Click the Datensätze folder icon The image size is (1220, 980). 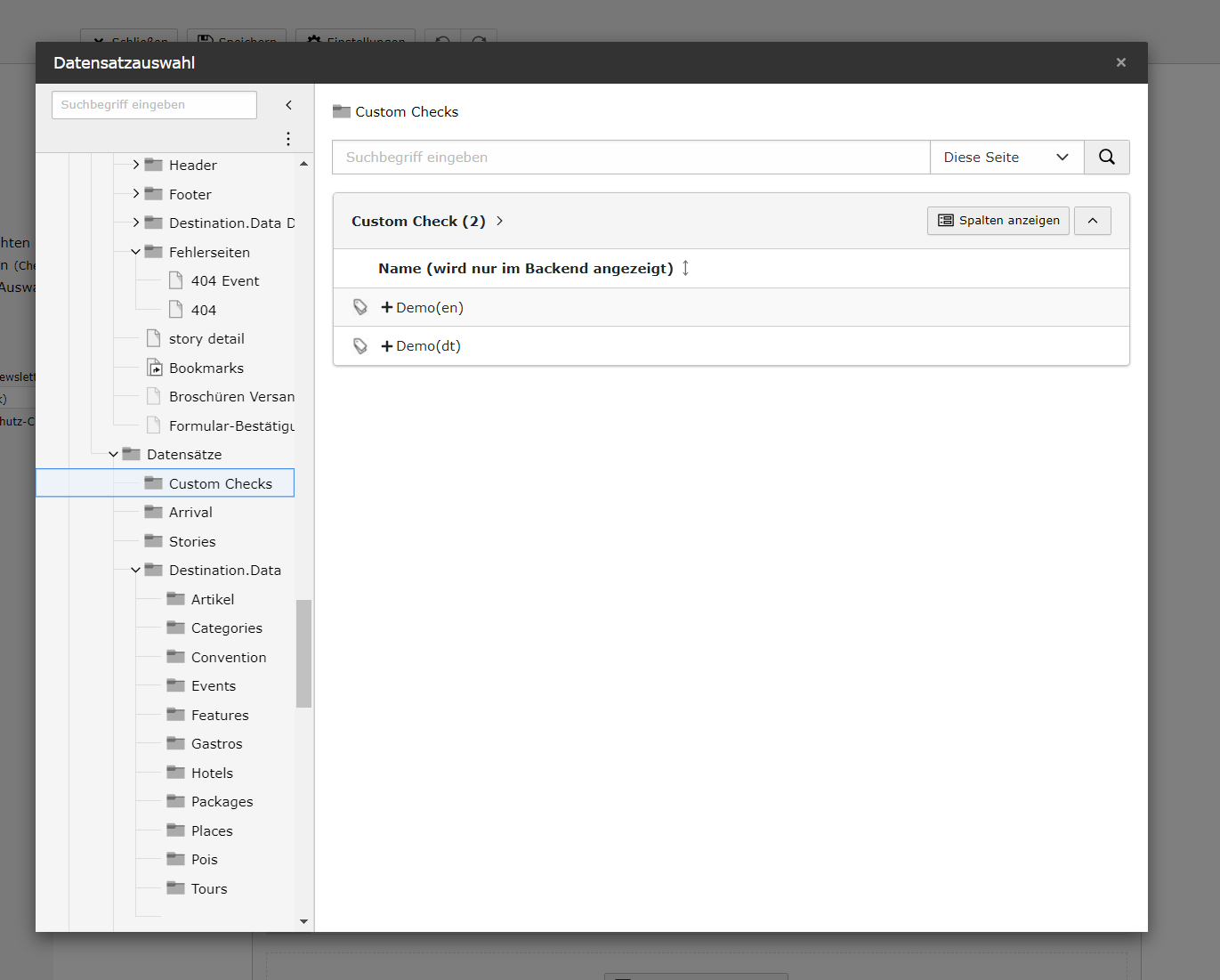[132, 454]
